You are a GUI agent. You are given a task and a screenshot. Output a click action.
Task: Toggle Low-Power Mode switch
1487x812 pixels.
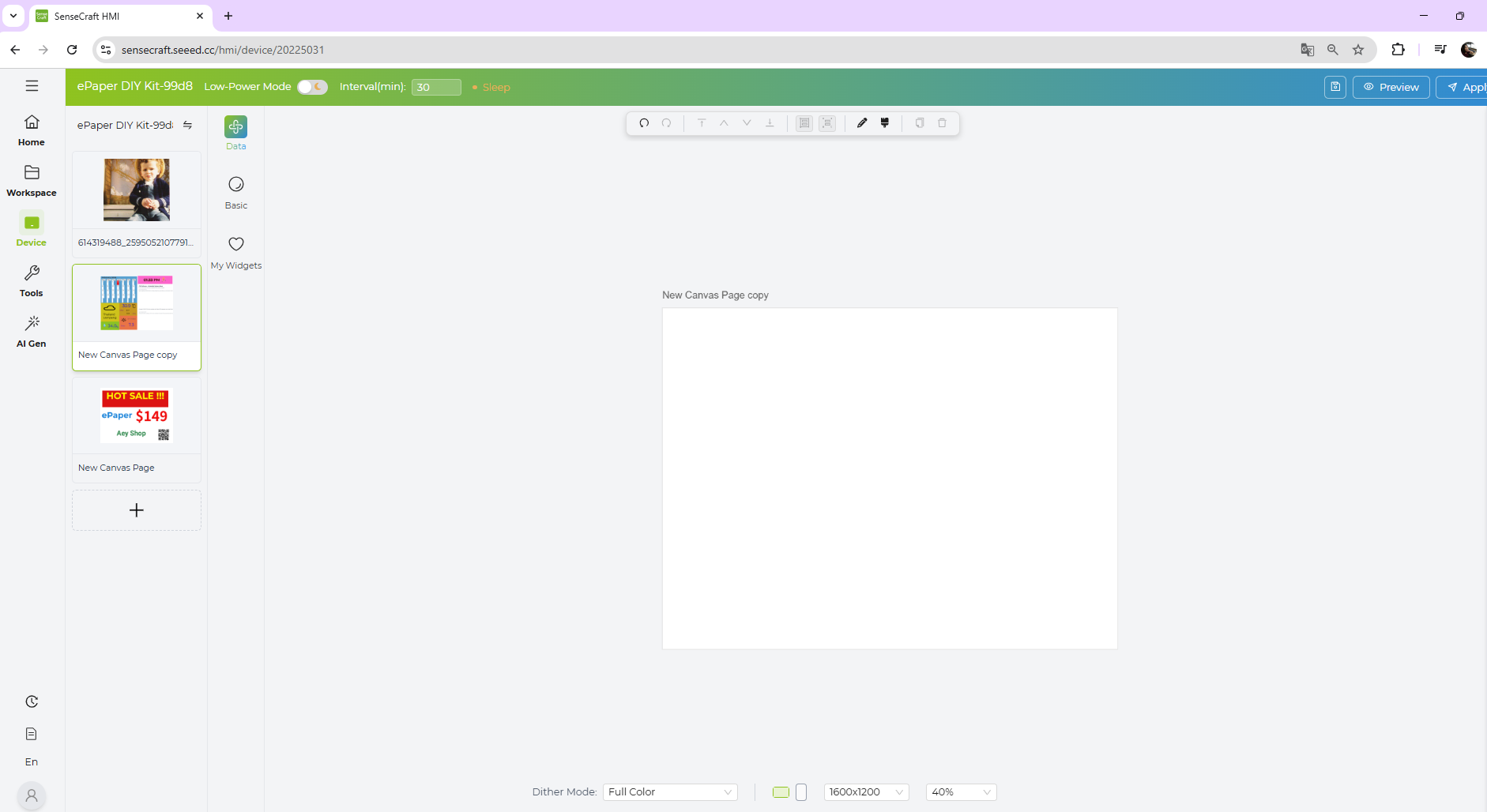point(312,87)
